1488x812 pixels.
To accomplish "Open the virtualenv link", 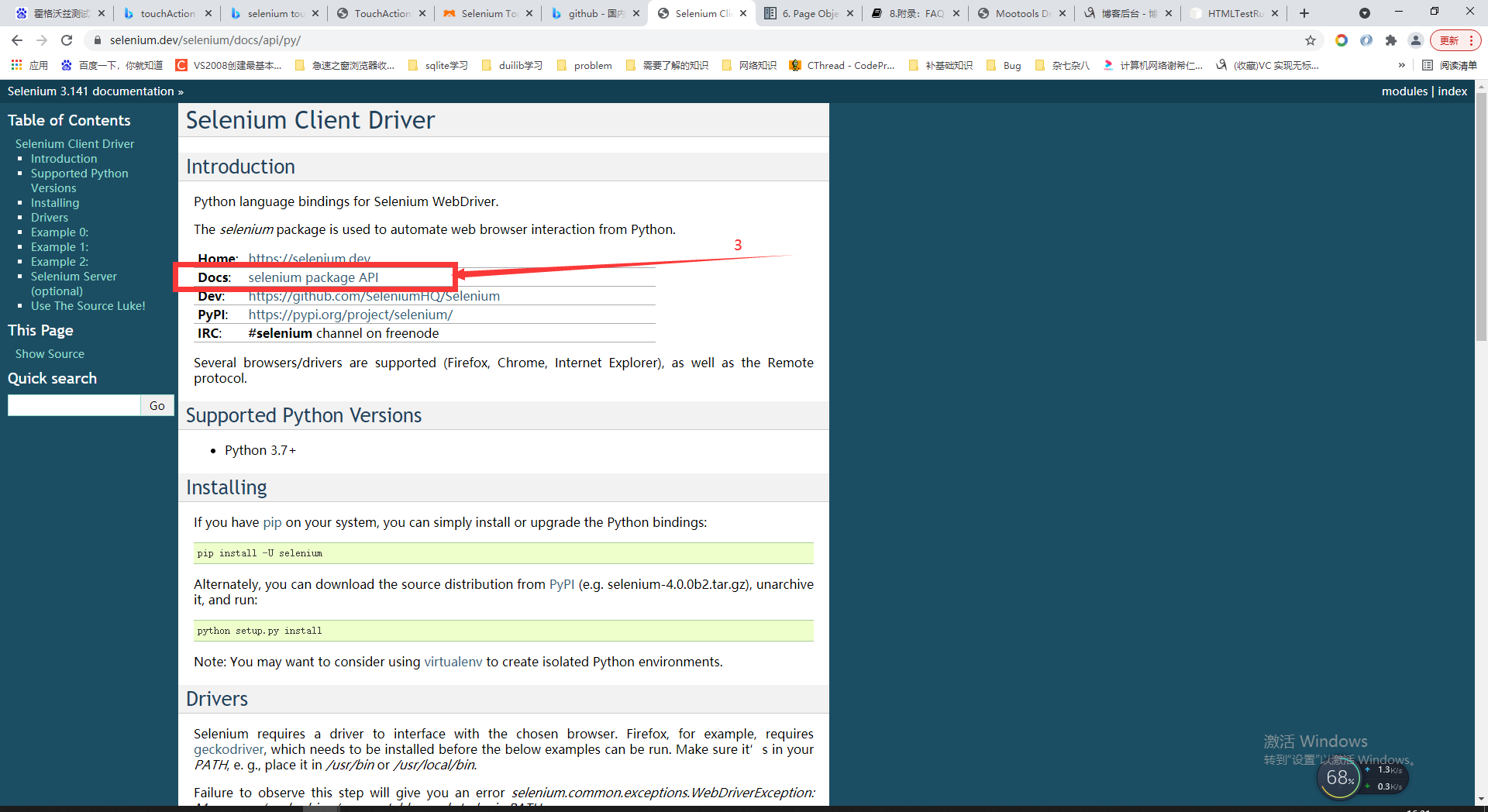I will pyautogui.click(x=453, y=662).
